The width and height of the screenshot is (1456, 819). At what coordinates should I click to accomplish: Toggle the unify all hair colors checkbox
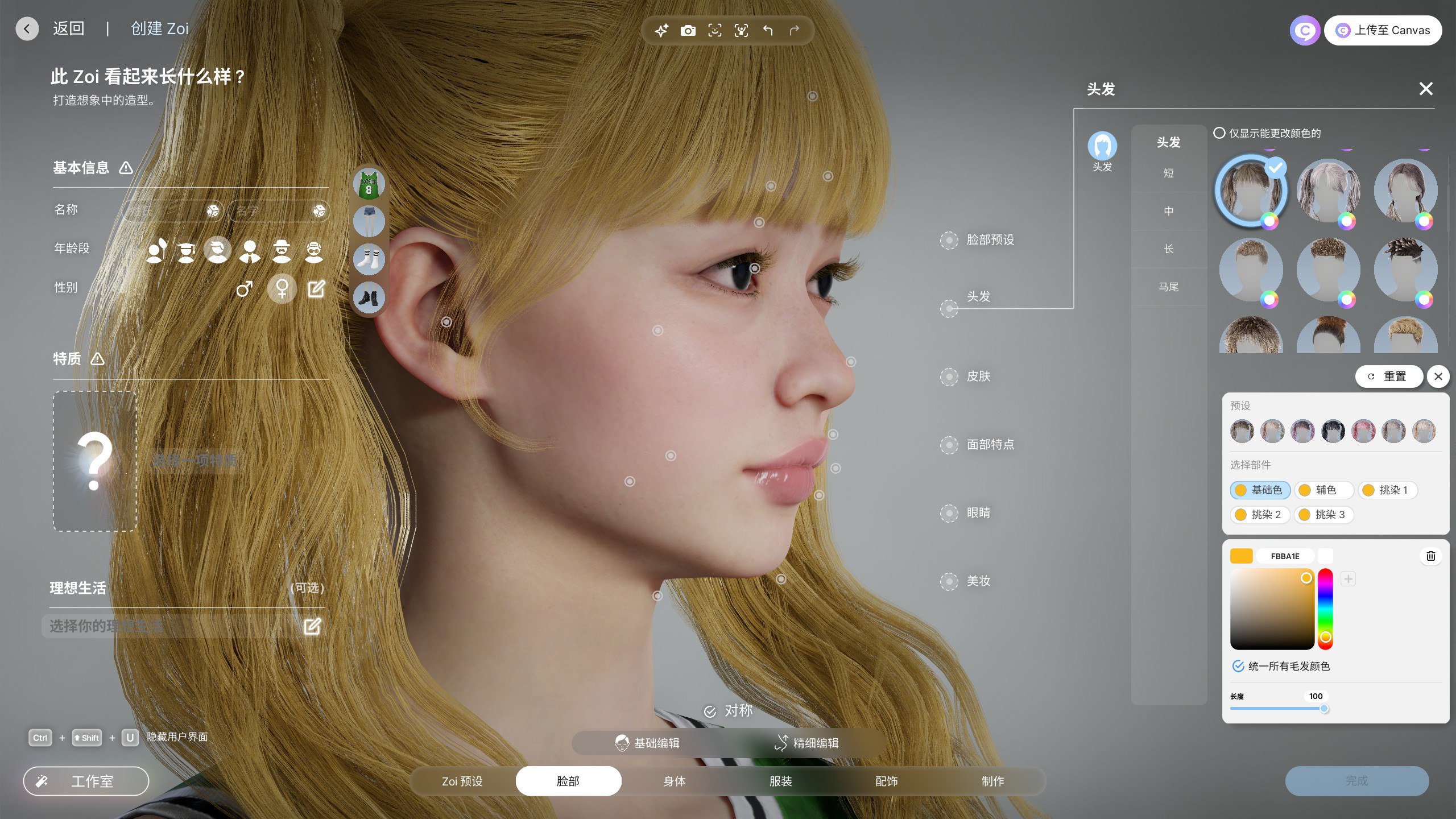[1238, 666]
